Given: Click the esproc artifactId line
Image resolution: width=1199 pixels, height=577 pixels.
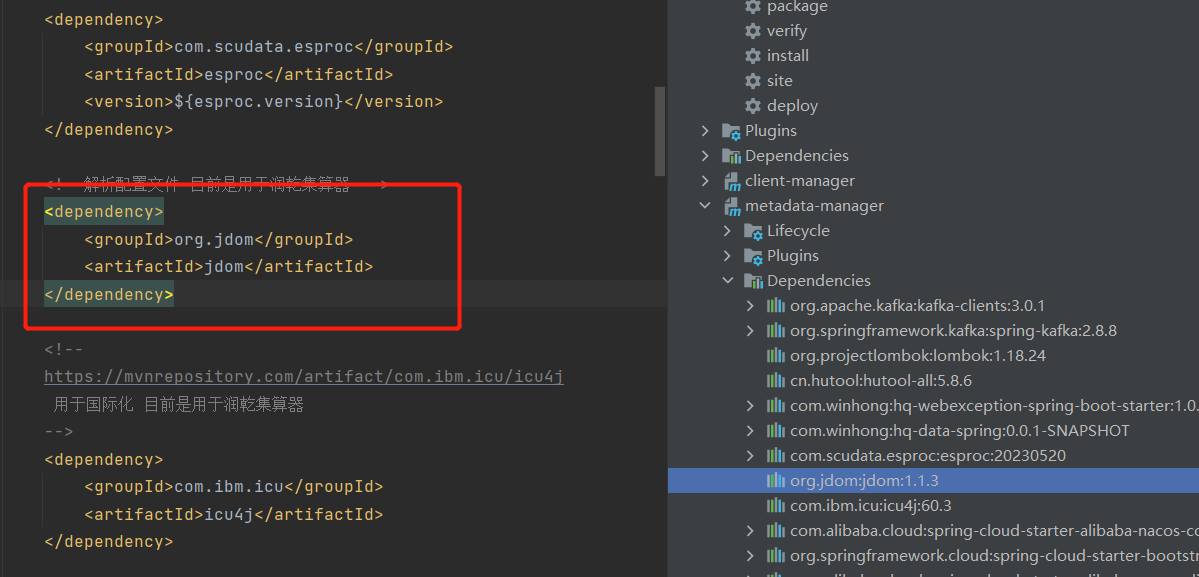Looking at the screenshot, I should [239, 74].
